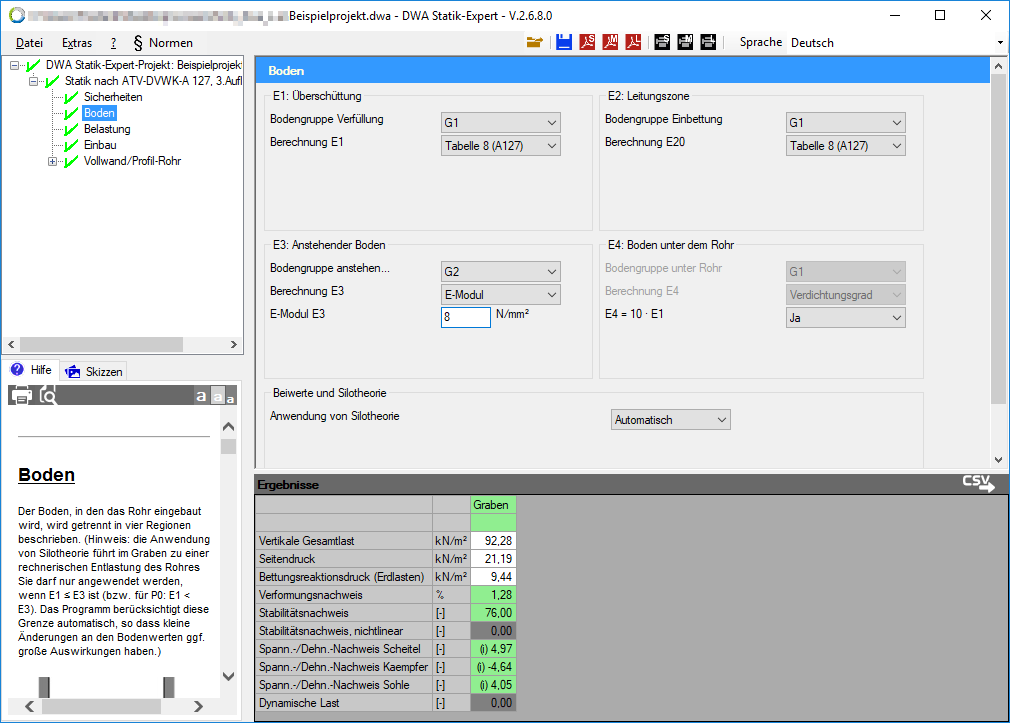Select the largest help font size
Viewport: 1010px width, 723px height.
[x=201, y=397]
